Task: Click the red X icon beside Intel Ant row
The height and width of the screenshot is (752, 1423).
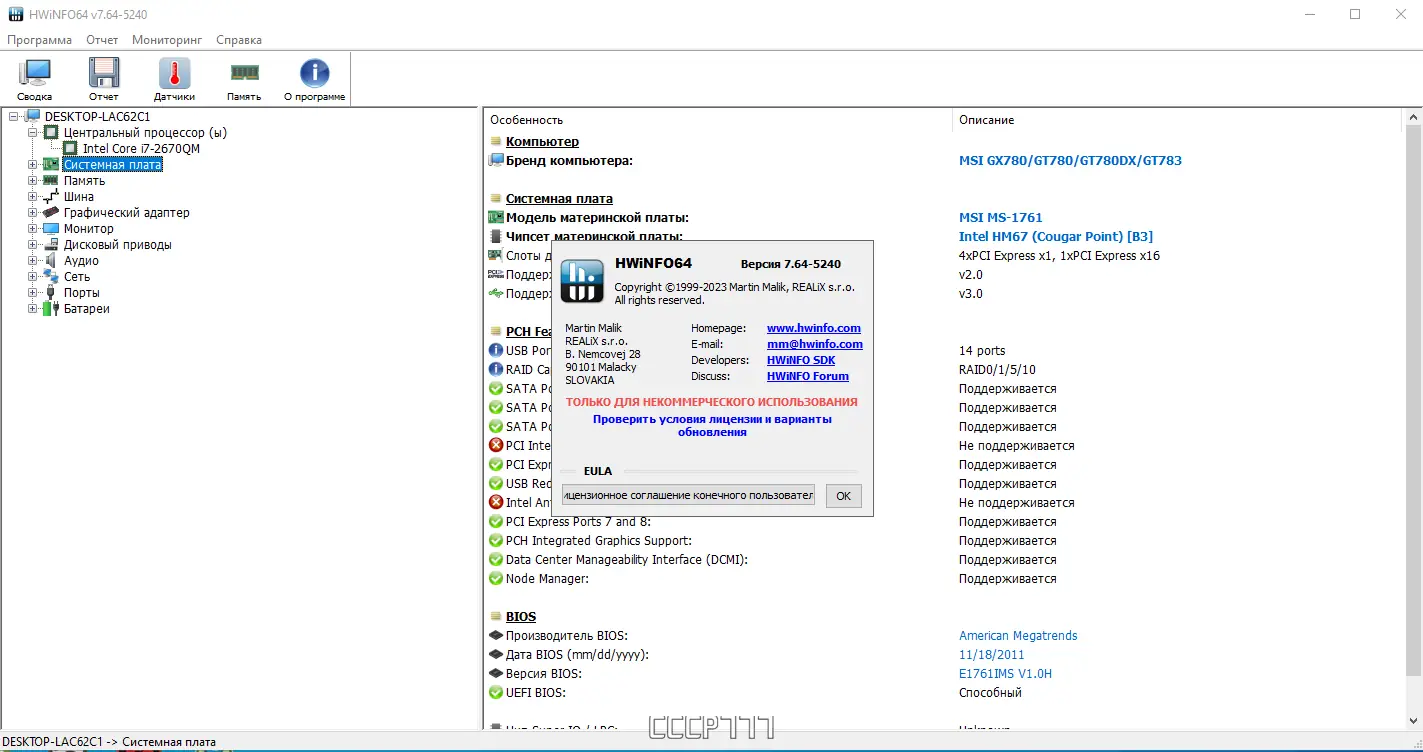Action: (496, 503)
